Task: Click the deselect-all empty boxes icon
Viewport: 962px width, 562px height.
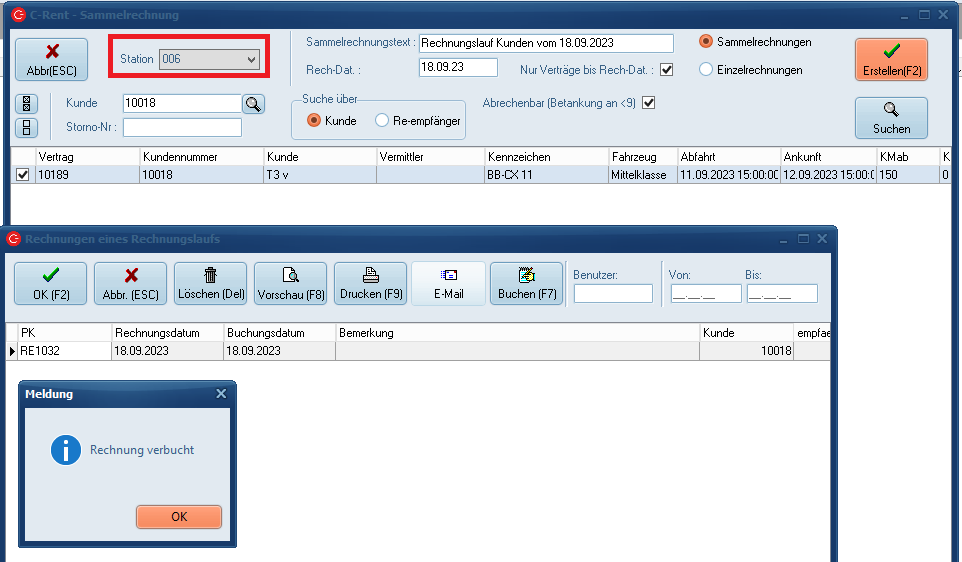Action: click(27, 127)
